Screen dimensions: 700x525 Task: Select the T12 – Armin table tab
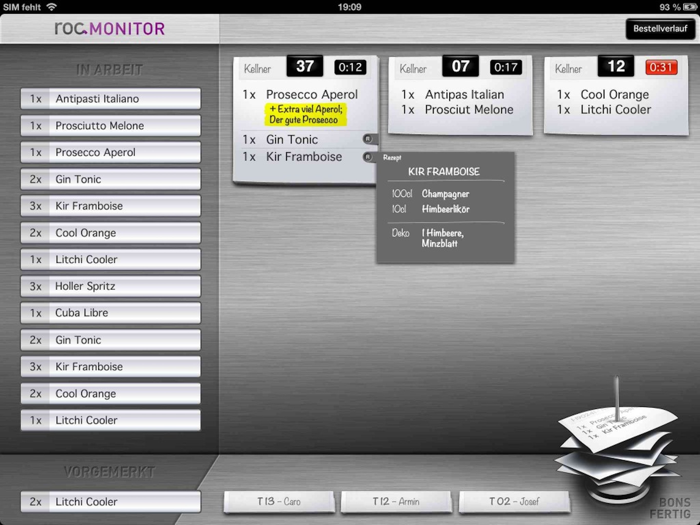click(x=396, y=502)
